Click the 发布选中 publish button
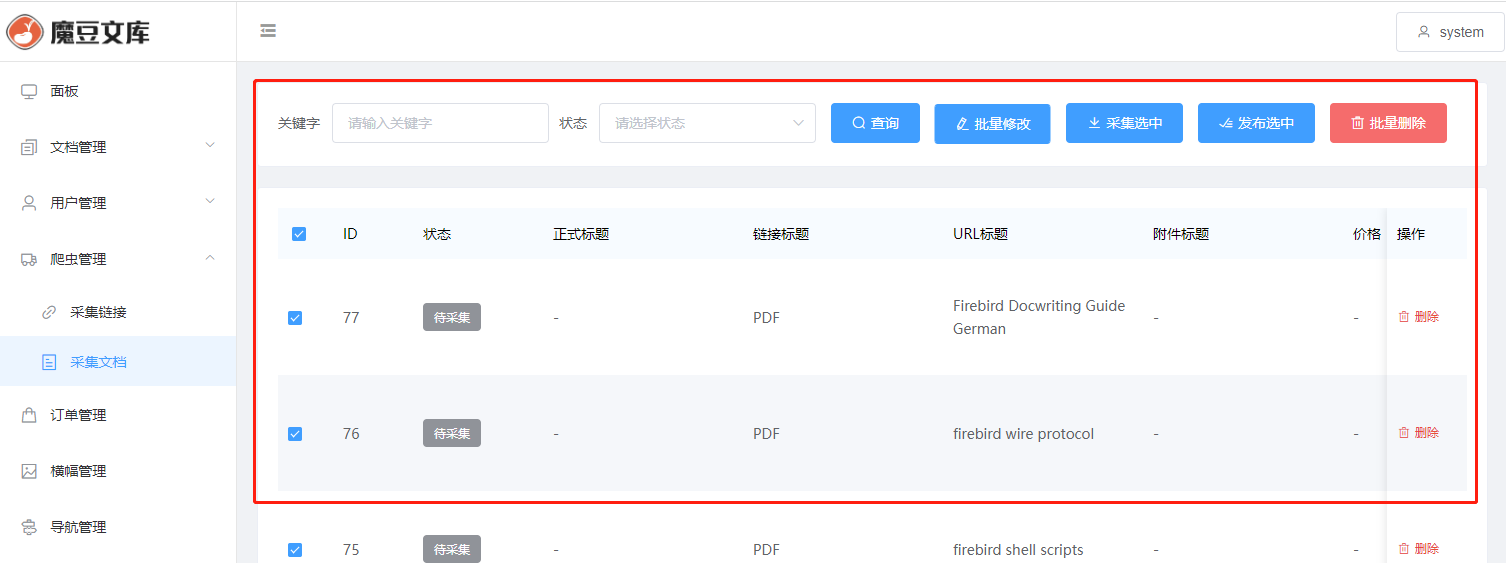Screen dimensions: 1506x563 tap(1256, 123)
